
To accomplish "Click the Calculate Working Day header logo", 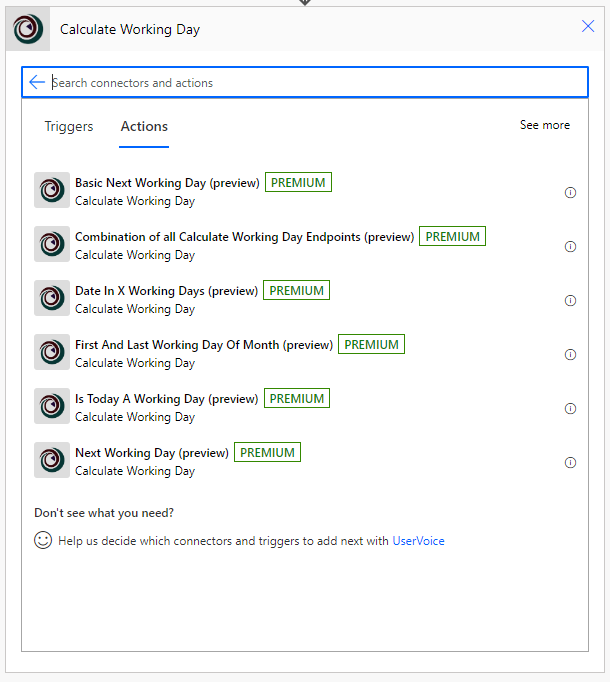I will pyautogui.click(x=28, y=29).
